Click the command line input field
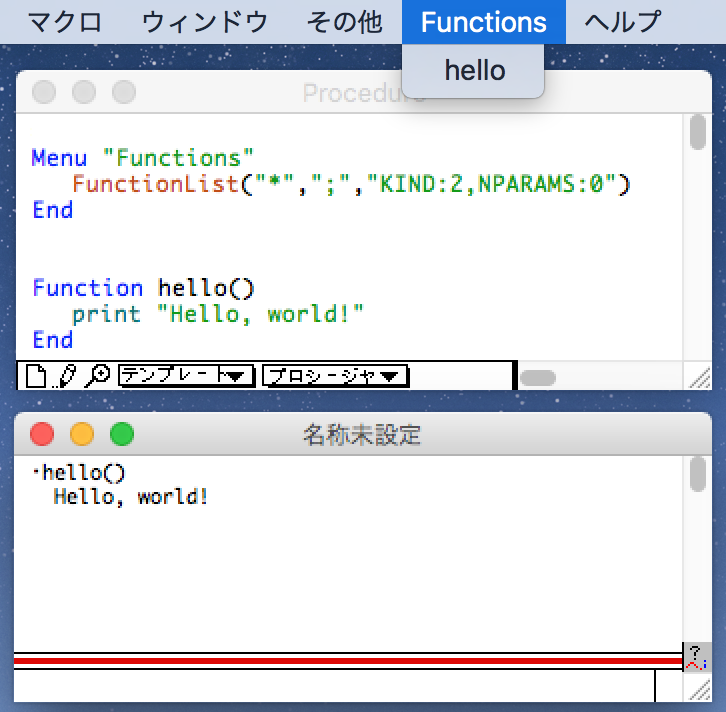This screenshot has width=726, height=712. 334,686
